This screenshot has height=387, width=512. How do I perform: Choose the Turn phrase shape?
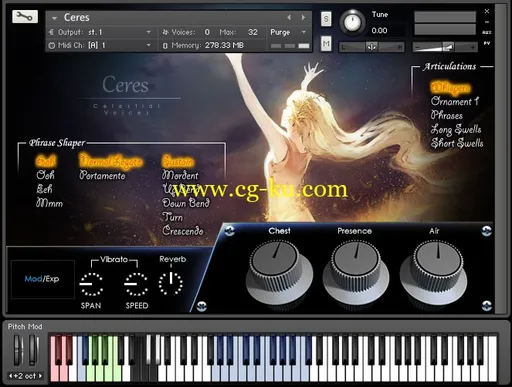click(172, 217)
